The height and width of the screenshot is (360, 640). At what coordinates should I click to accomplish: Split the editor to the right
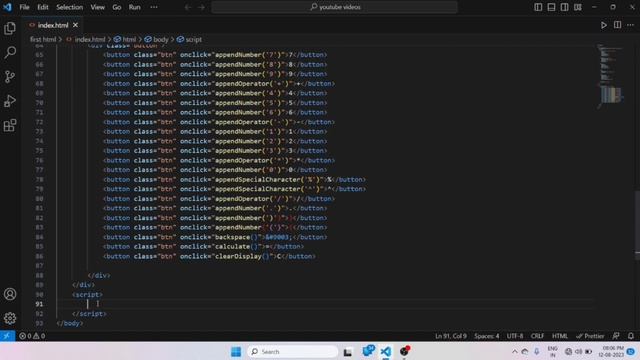coord(617,25)
